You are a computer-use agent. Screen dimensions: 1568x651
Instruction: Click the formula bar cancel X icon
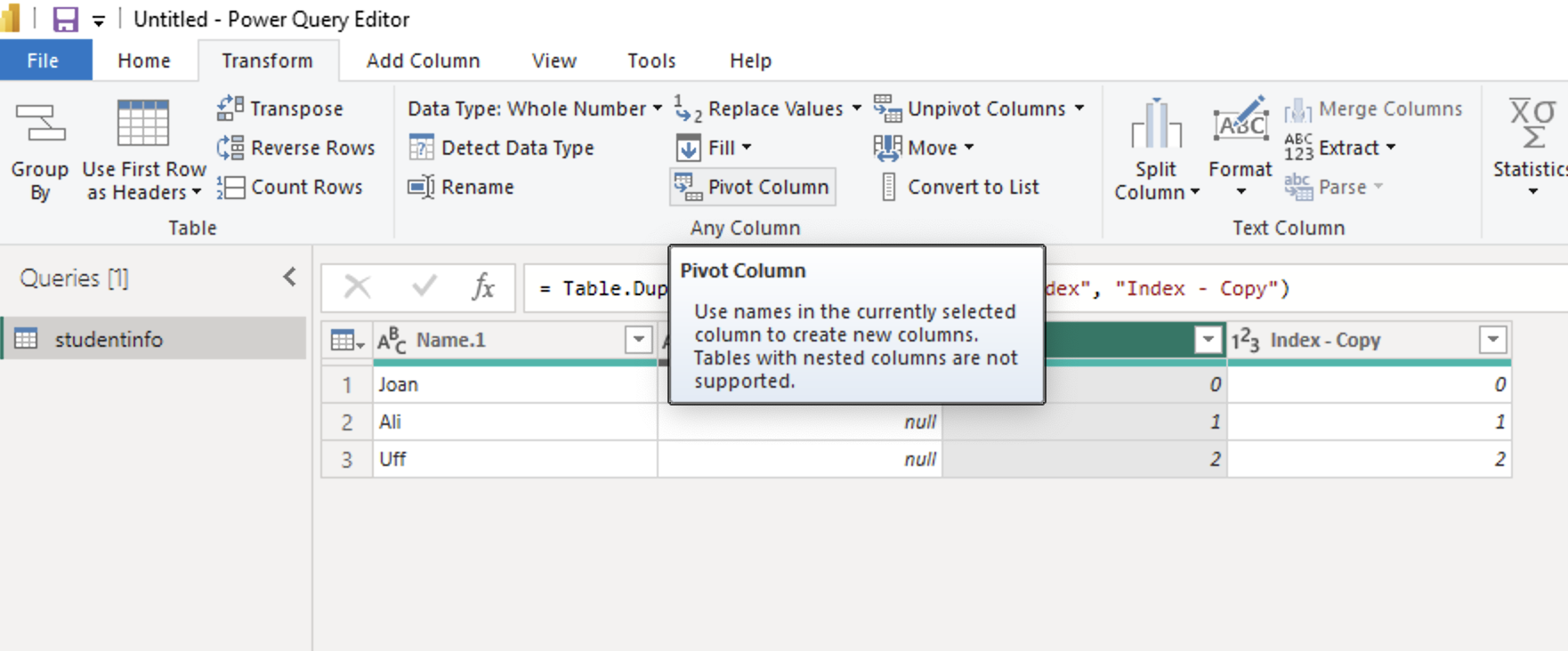tap(357, 287)
